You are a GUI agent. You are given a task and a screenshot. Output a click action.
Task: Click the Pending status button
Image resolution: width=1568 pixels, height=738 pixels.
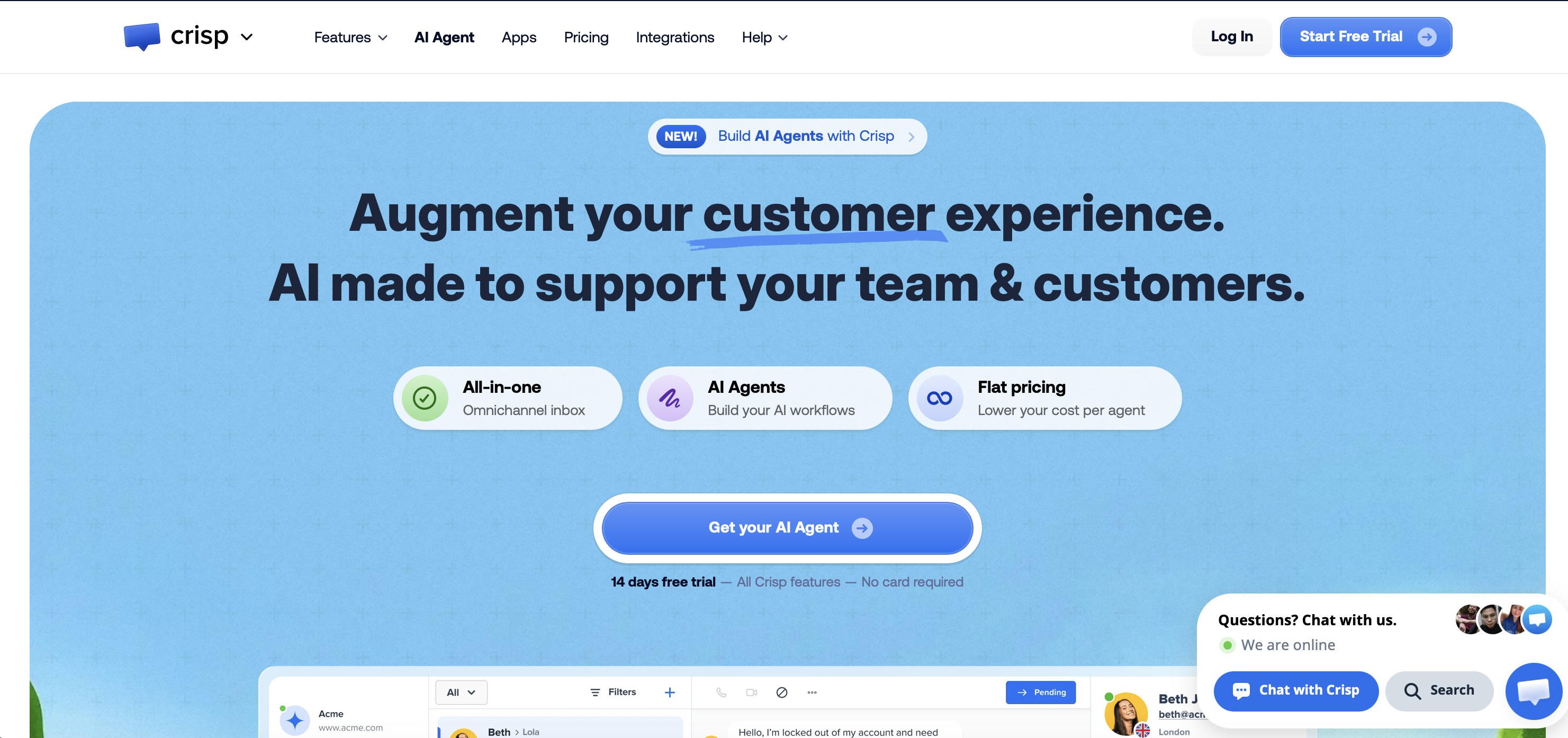pos(1040,692)
